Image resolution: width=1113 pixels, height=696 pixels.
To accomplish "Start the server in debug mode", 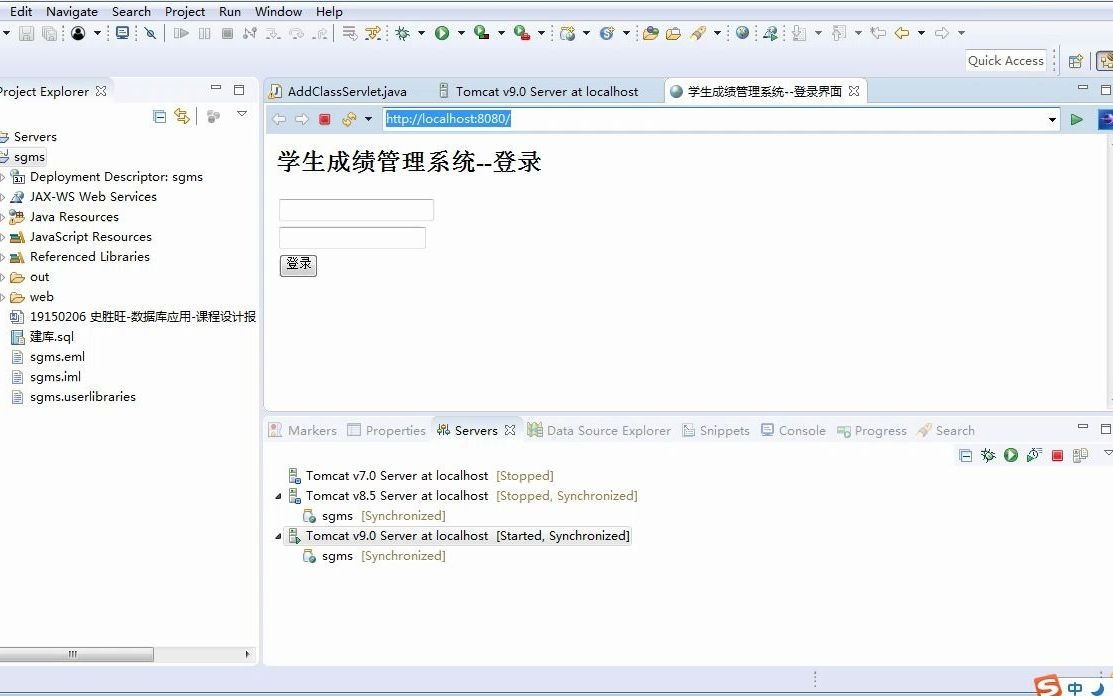I will pos(988,455).
